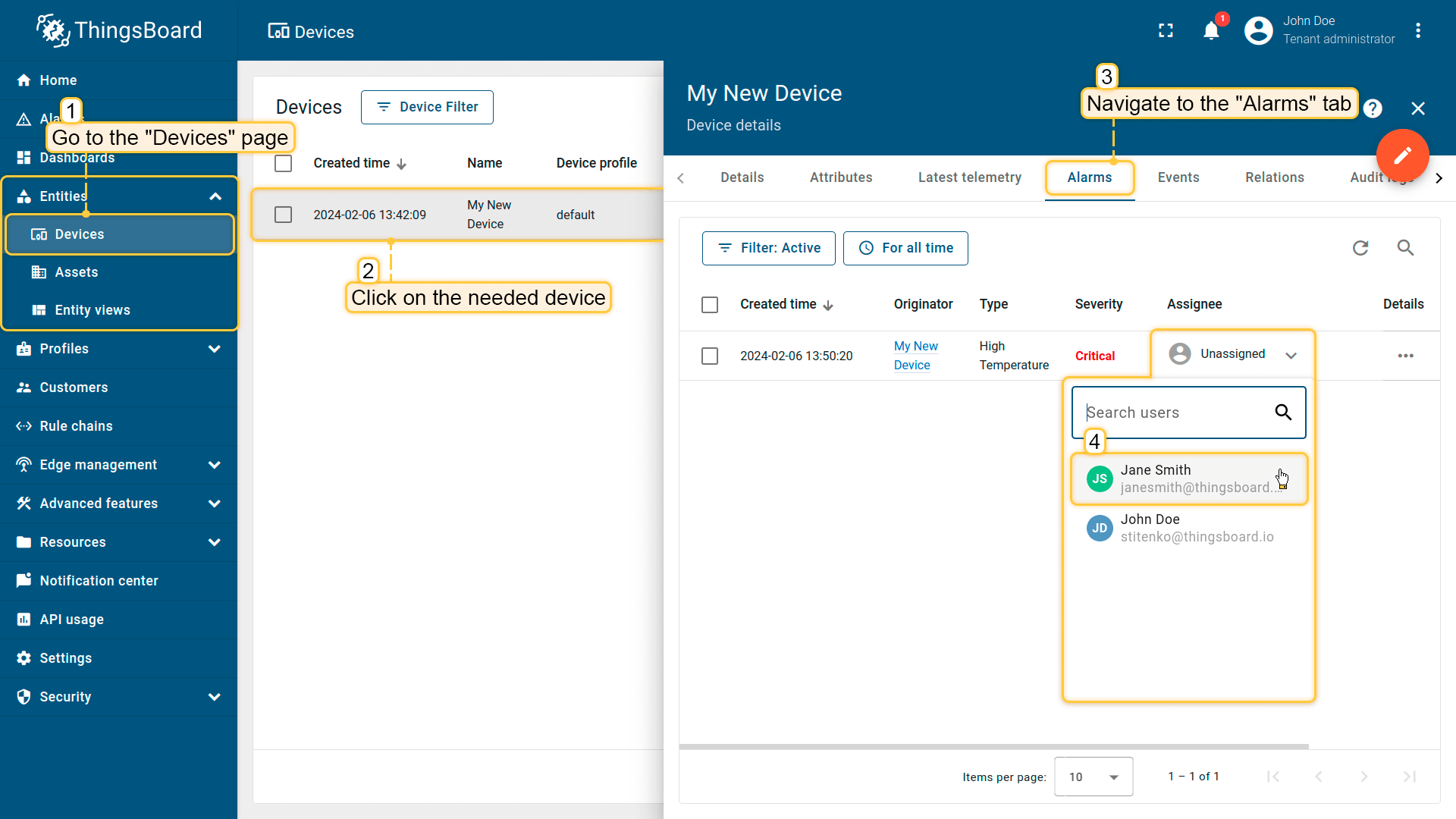Open the top-right vertical dots menu
Screen dimensions: 1456x819
(x=1418, y=31)
